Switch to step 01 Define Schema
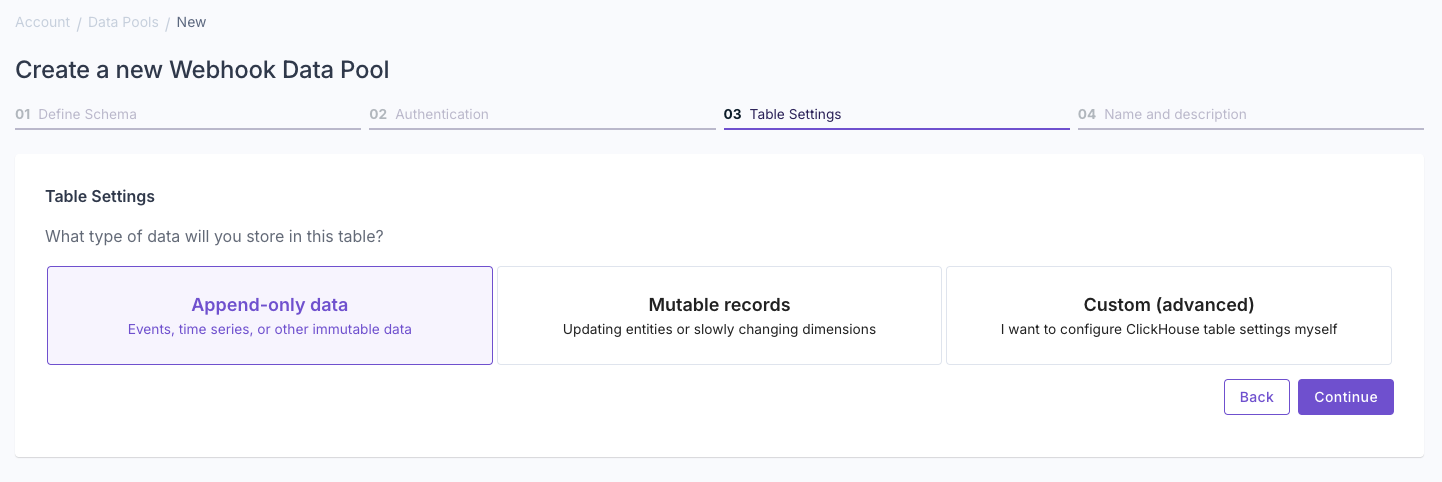Viewport: 1442px width, 482px height. 188,115
